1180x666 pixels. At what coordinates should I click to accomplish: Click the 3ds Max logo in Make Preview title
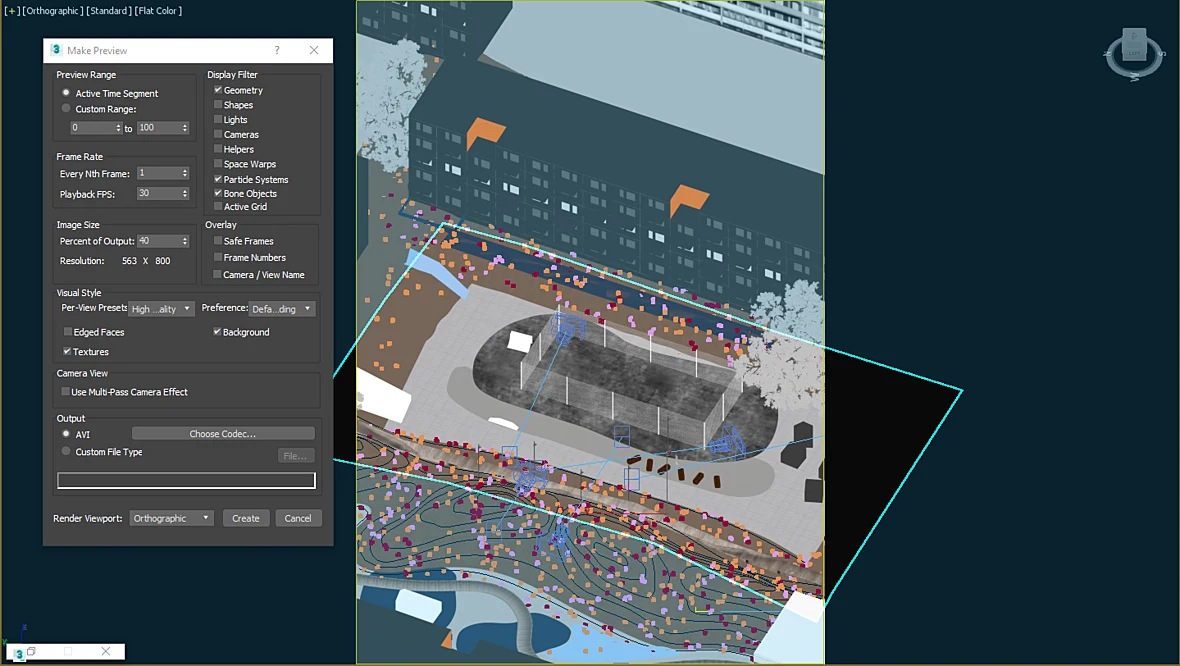coord(56,50)
